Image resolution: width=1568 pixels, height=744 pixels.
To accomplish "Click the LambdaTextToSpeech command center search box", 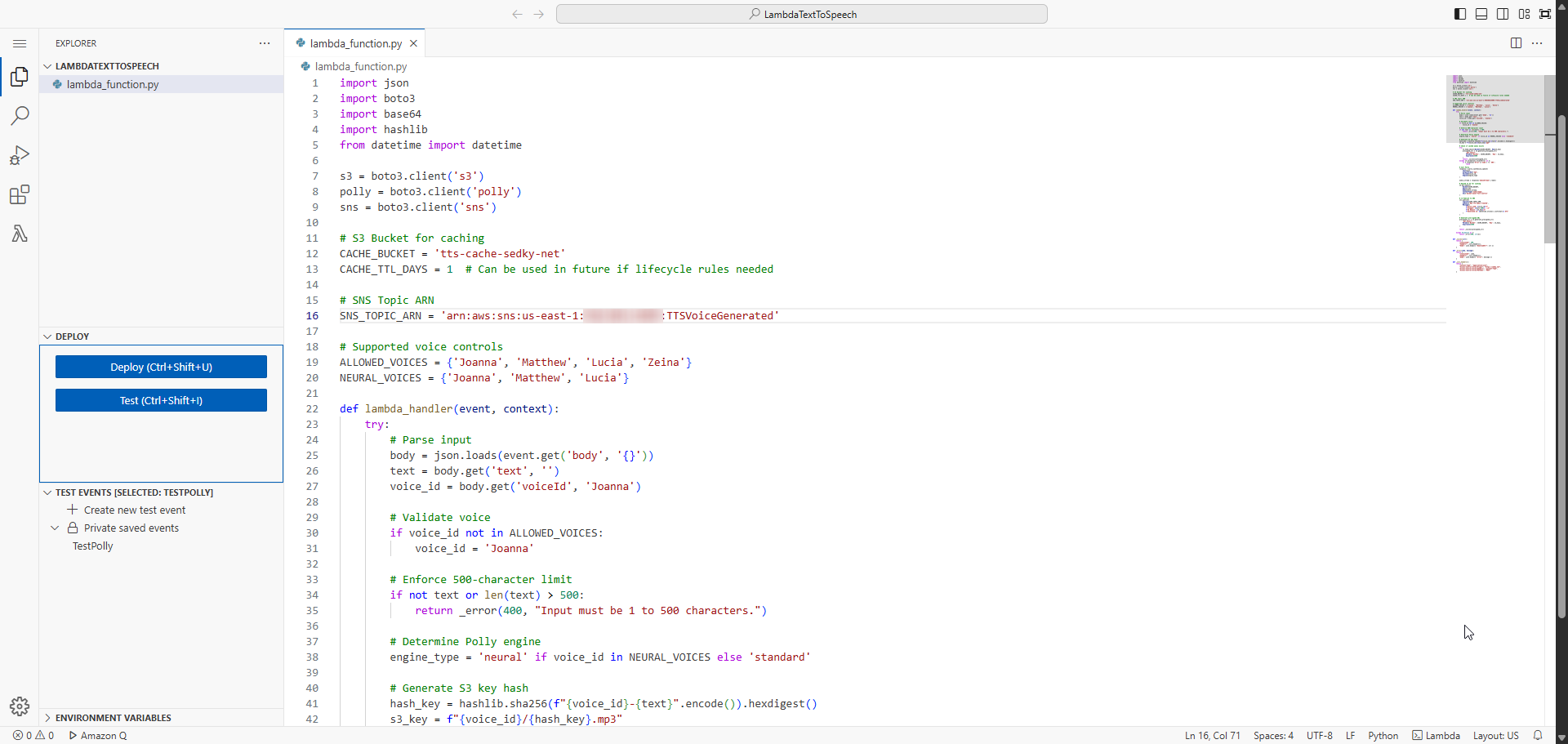I will pos(801,14).
